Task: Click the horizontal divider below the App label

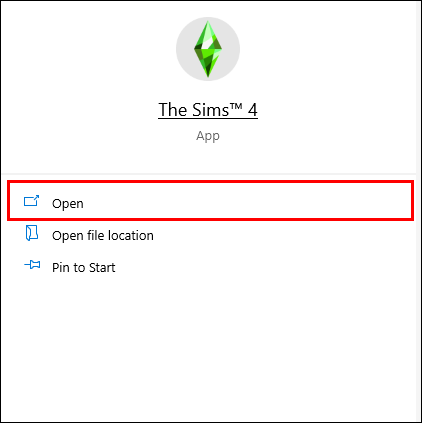Action: point(209,174)
